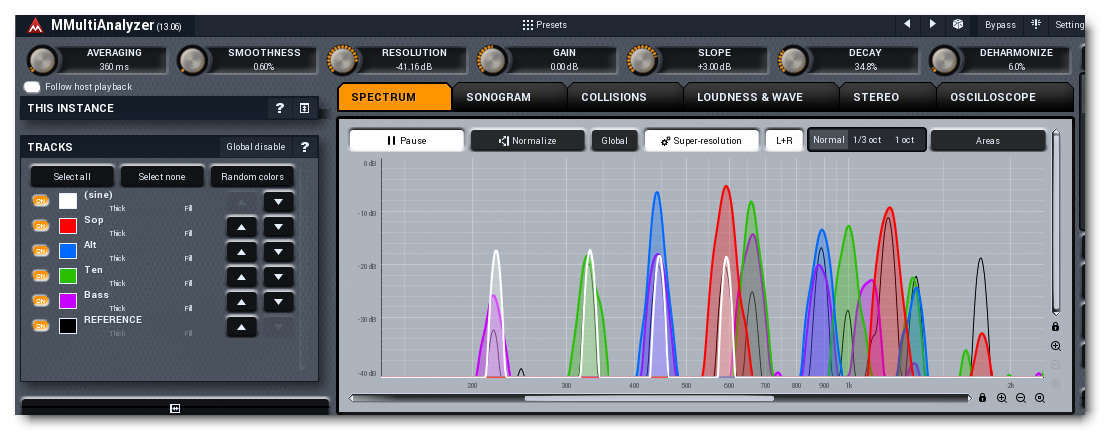Toggle Super-resolution mode
Viewport: 1112px width, 442px height.
[x=701, y=140]
